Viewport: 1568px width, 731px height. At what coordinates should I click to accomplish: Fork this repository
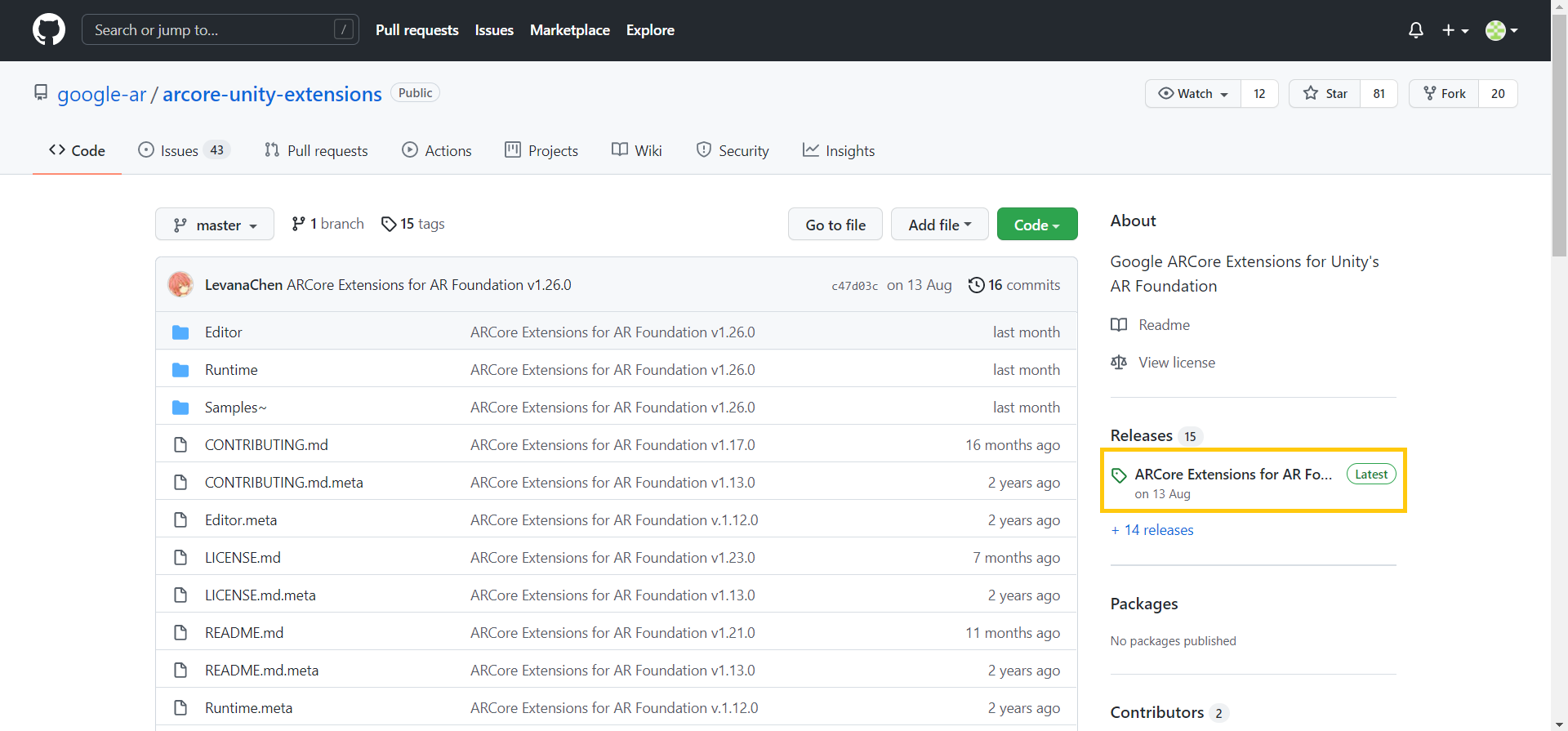point(1444,94)
